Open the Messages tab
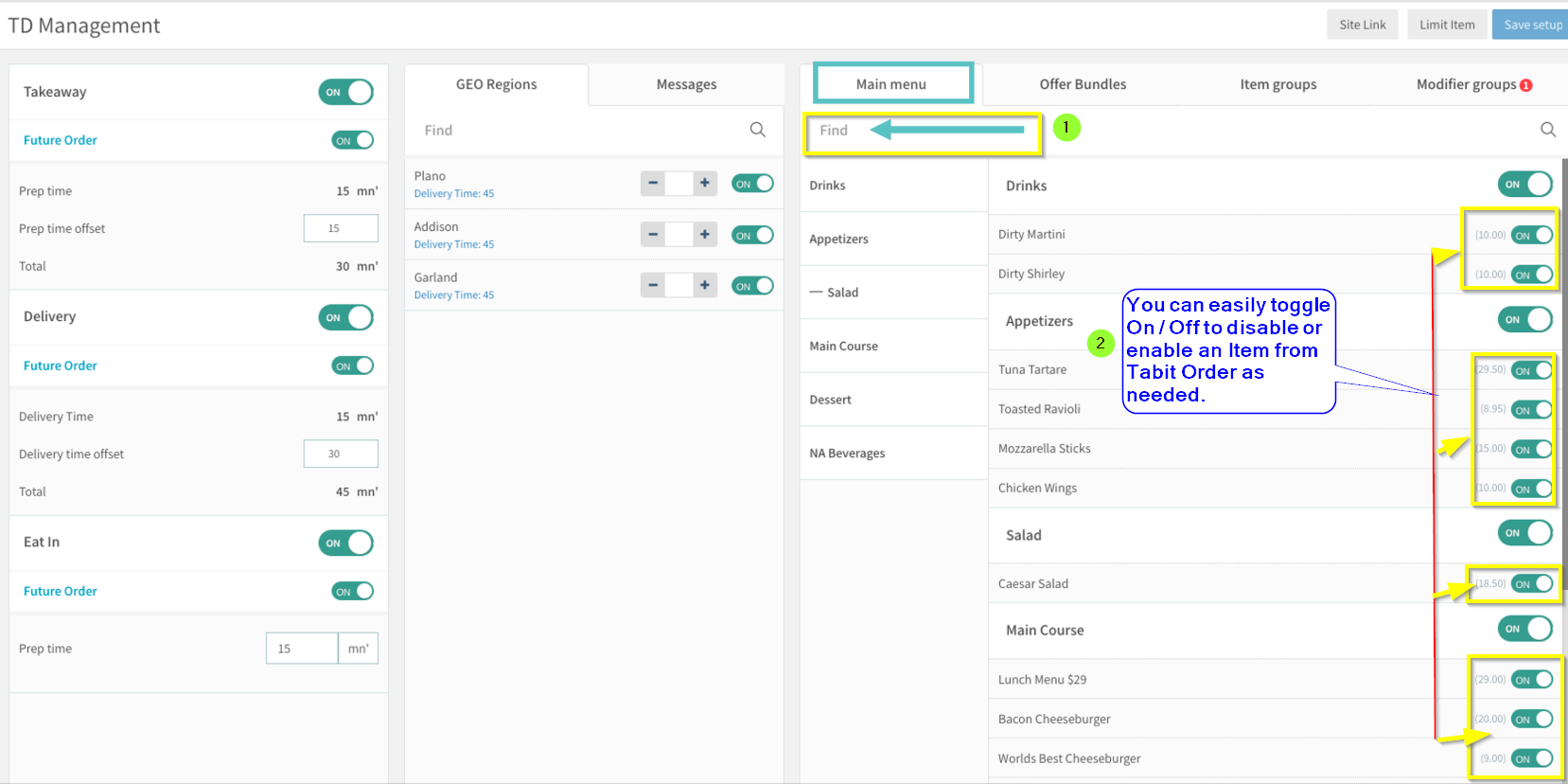The height and width of the screenshot is (784, 1568). coord(686,84)
